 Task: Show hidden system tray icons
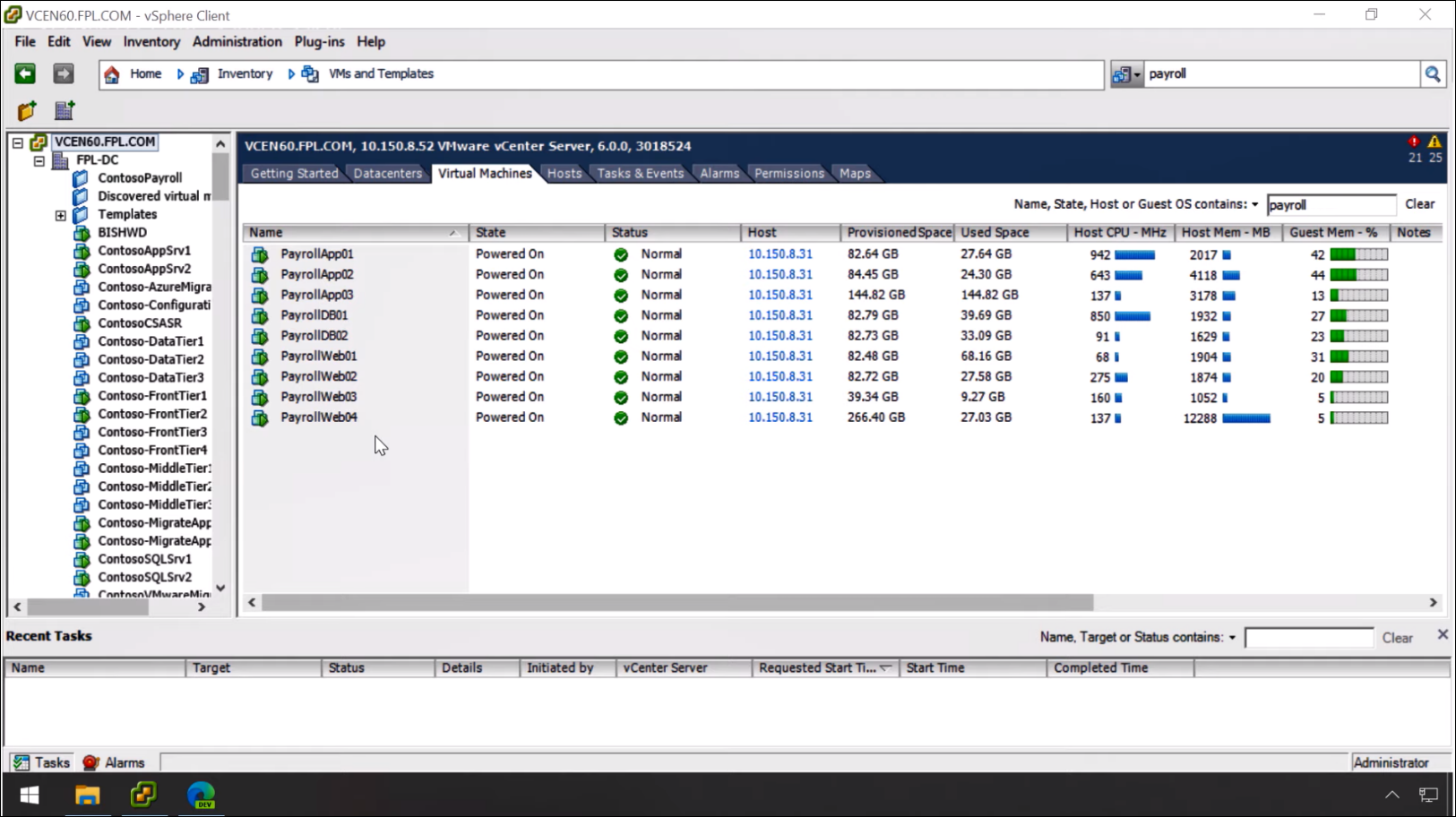tap(1391, 795)
